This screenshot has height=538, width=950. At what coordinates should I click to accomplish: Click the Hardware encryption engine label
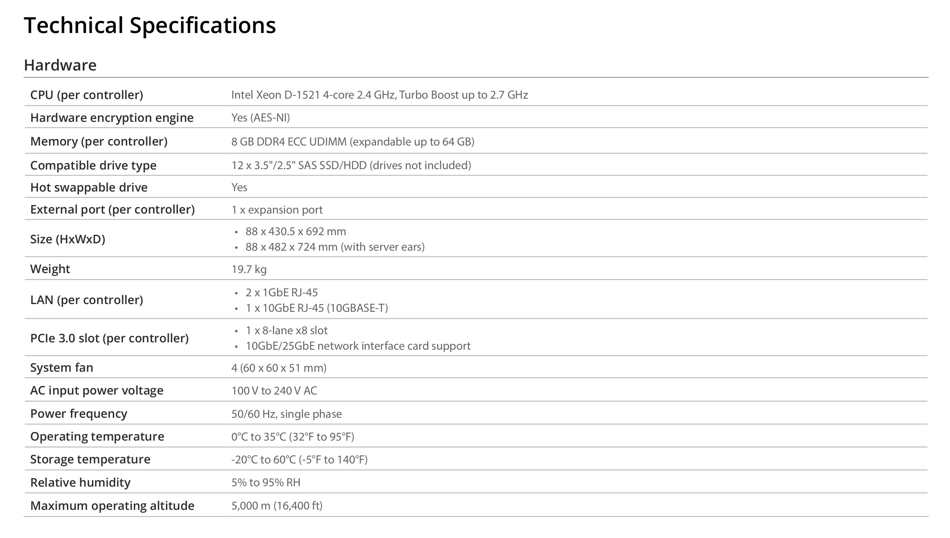coord(110,118)
